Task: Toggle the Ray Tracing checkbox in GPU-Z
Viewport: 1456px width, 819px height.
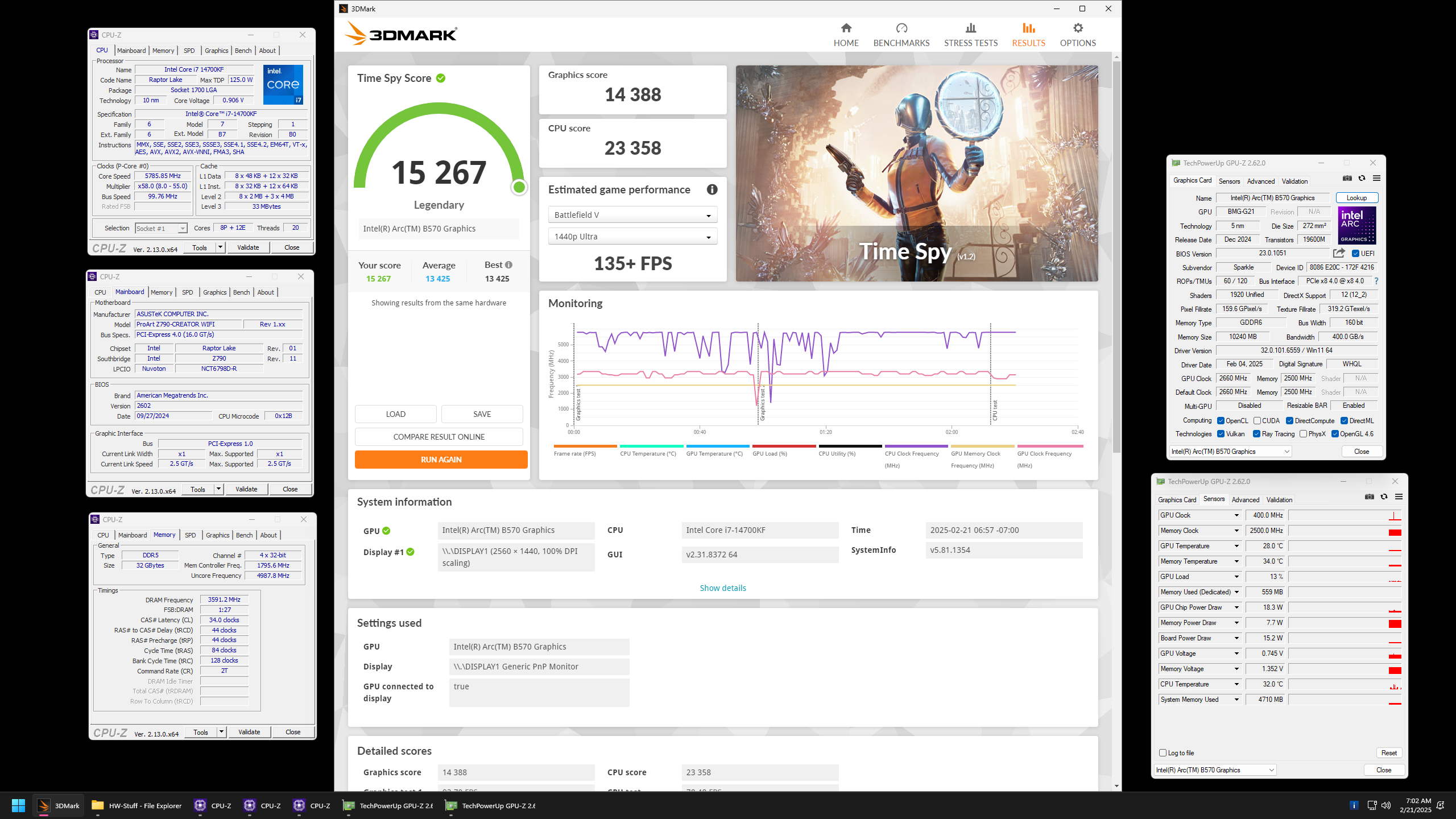Action: pos(1256,434)
